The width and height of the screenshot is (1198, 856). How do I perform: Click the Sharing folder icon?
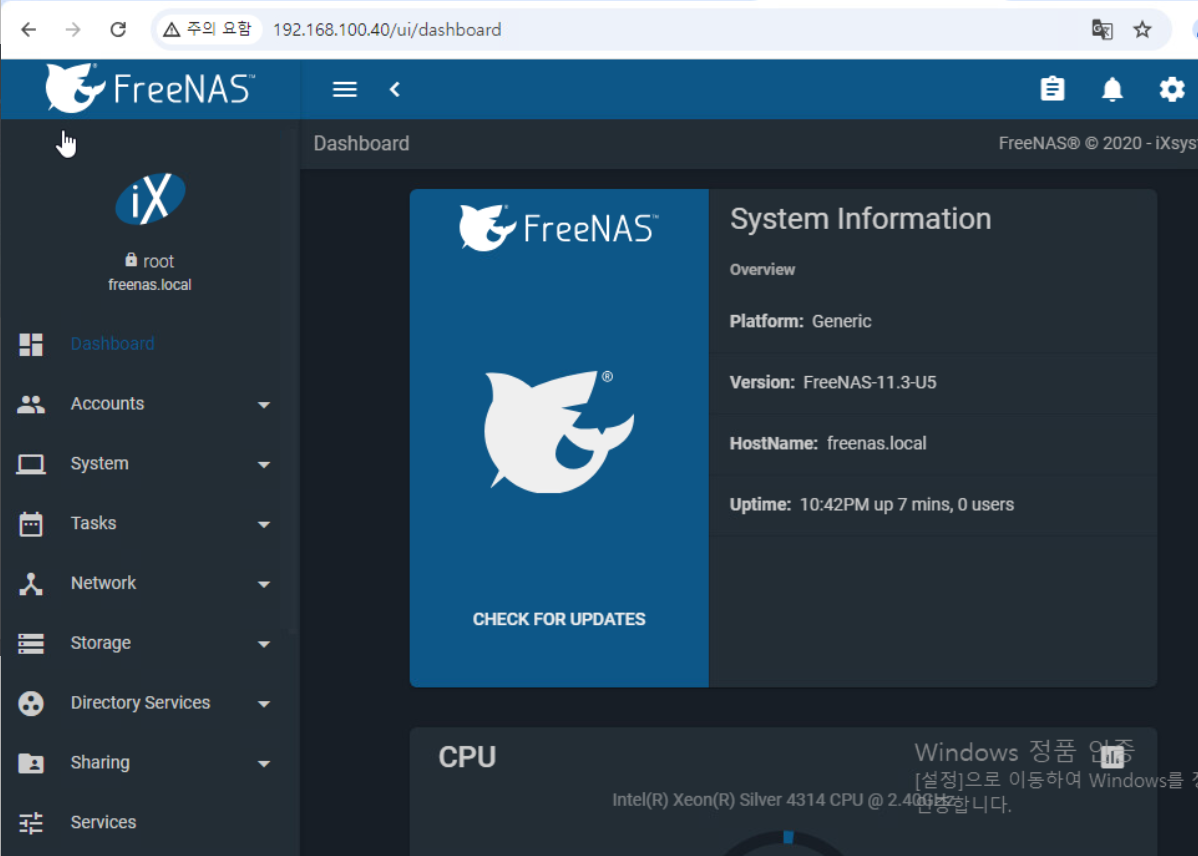click(x=31, y=763)
